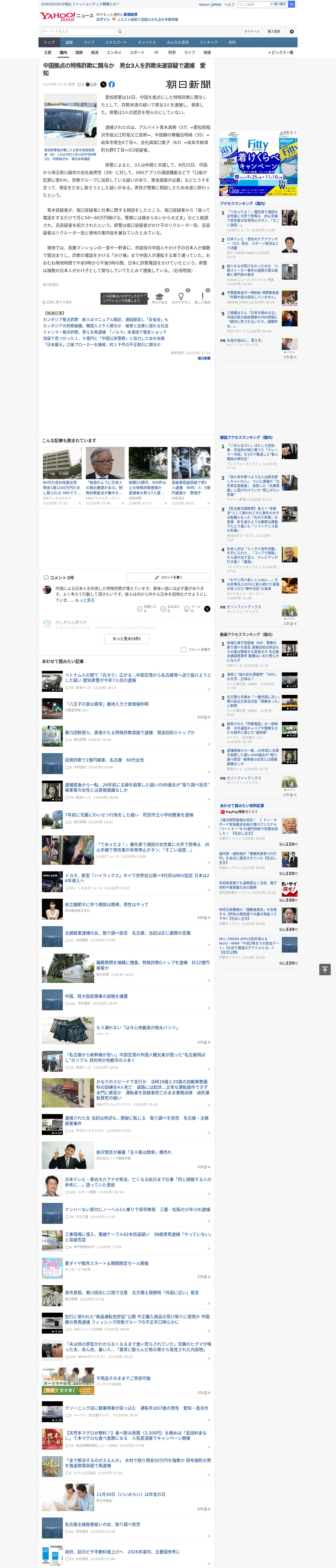Open article ベトナム人の間で「白タク」広がる
The height and width of the screenshot is (1568, 336).
coord(138,677)
